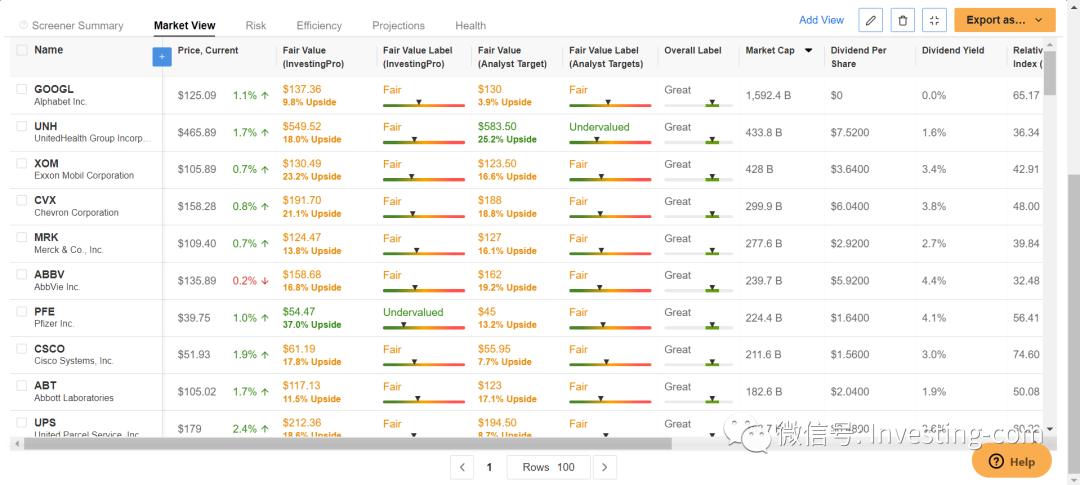1080x485 pixels.
Task: Click the CSCO ticker name
Action: point(49,349)
